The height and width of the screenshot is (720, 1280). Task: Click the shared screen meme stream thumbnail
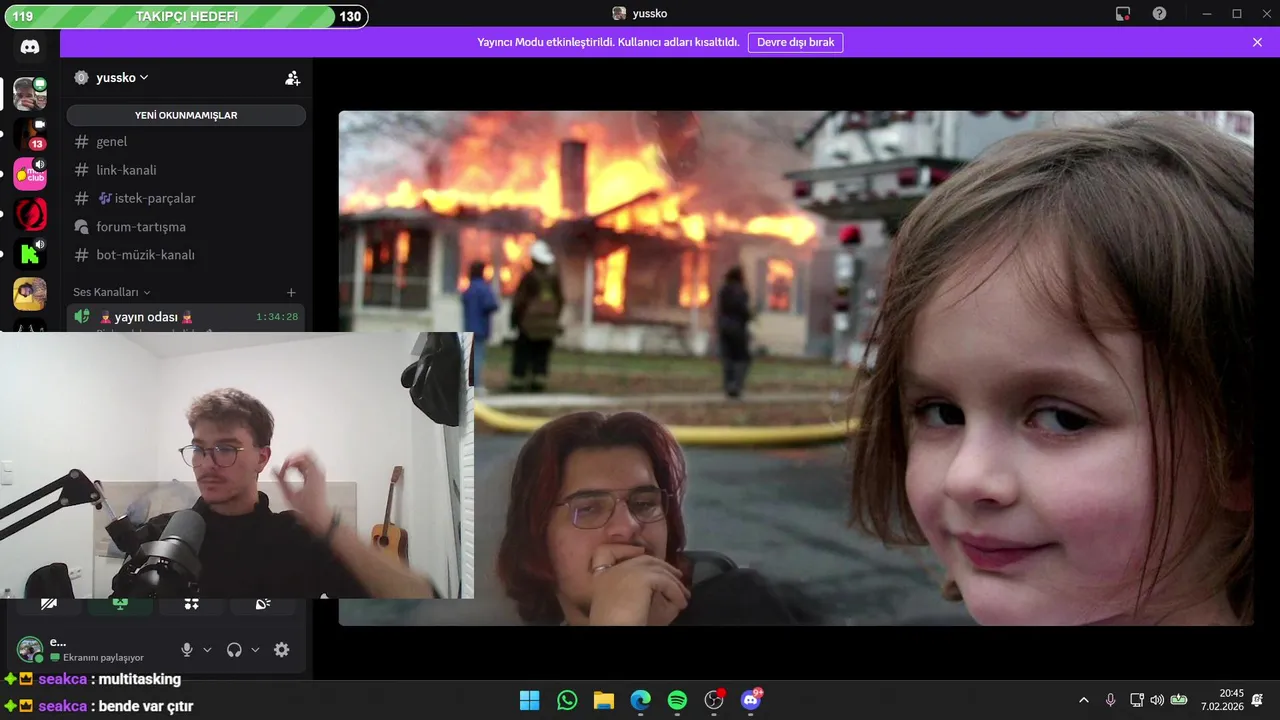[795, 368]
